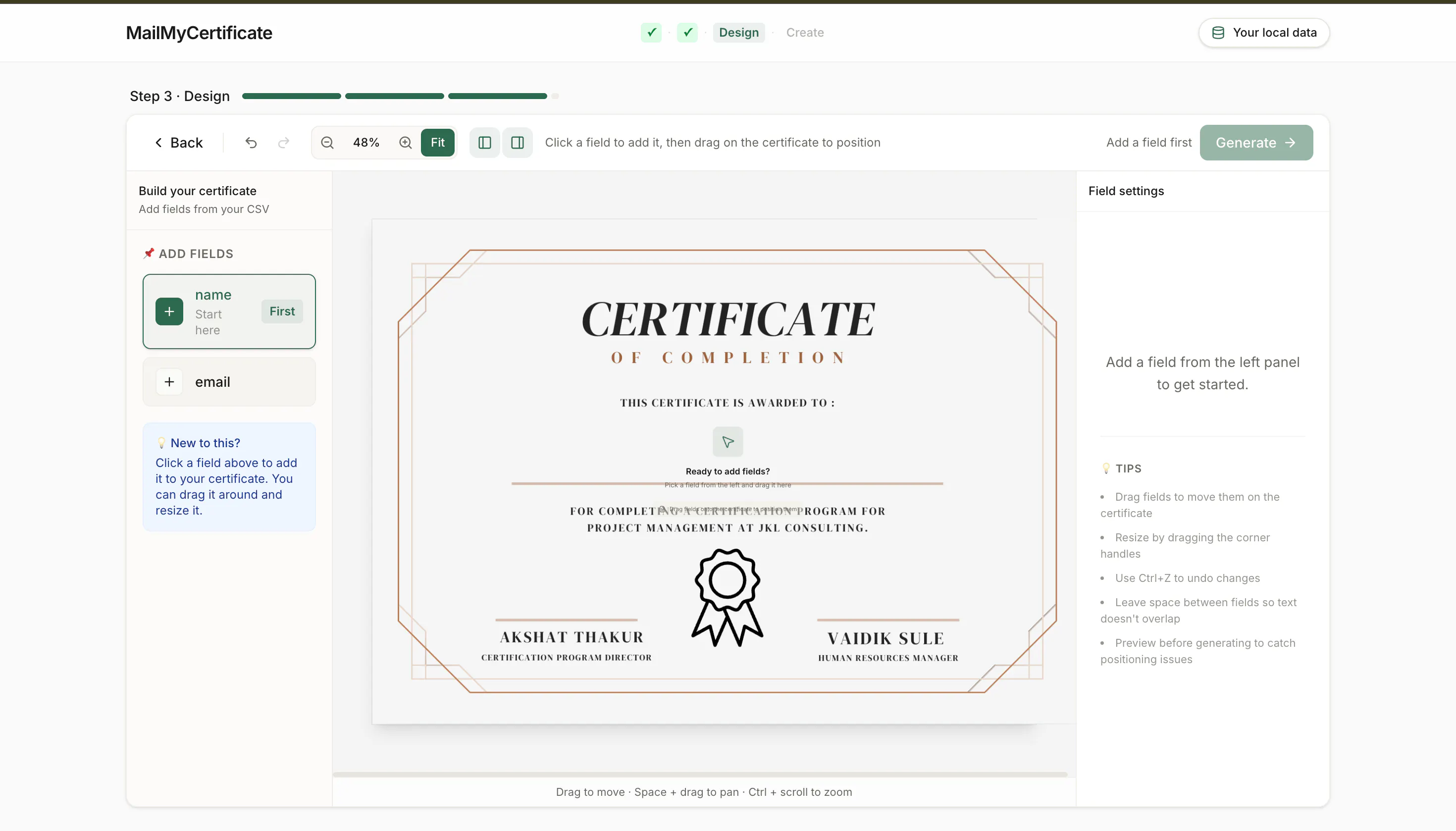Click the 48% zoom value
Image resolution: width=1456 pixels, height=831 pixels.
(366, 143)
